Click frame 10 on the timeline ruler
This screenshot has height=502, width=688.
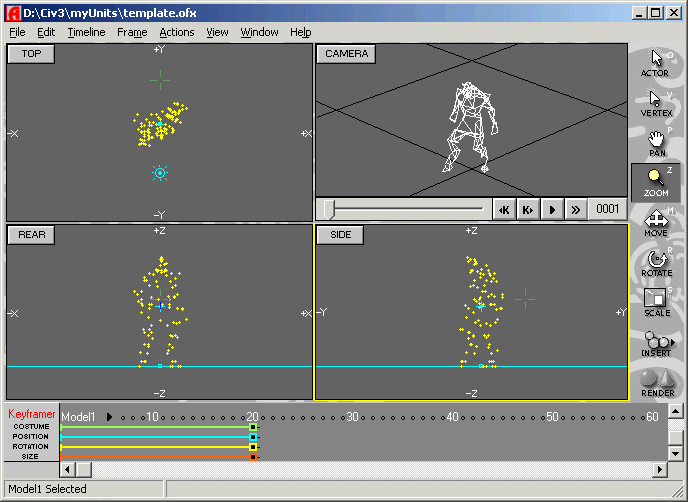pos(152,416)
